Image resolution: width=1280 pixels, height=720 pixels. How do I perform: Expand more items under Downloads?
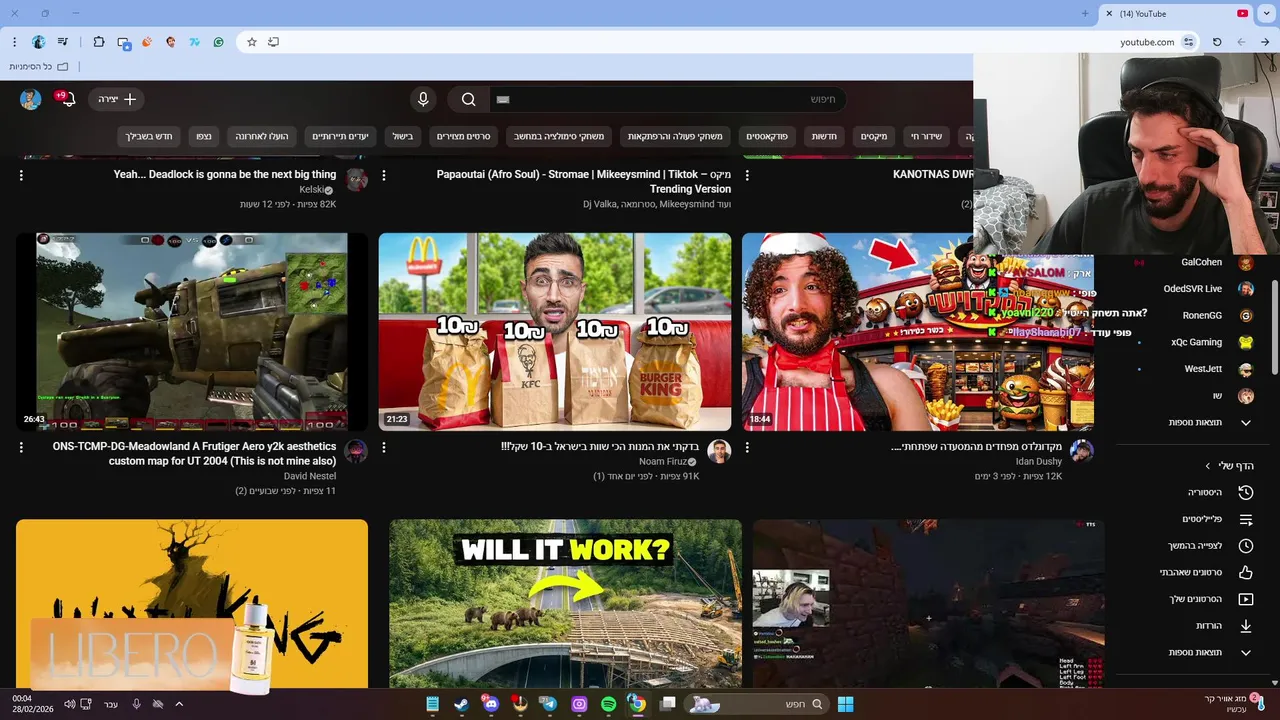1246,652
